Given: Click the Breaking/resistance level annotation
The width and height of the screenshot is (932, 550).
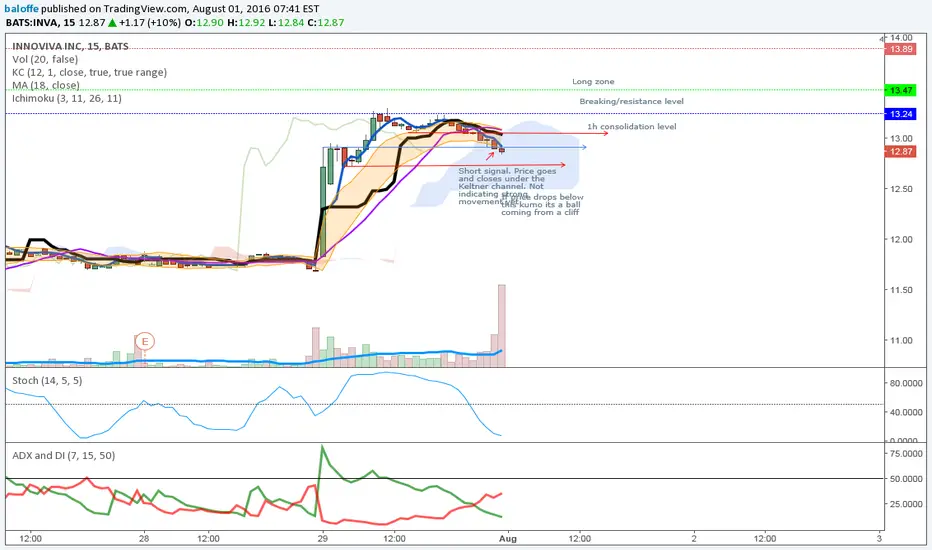Looking at the screenshot, I should click(631, 101).
